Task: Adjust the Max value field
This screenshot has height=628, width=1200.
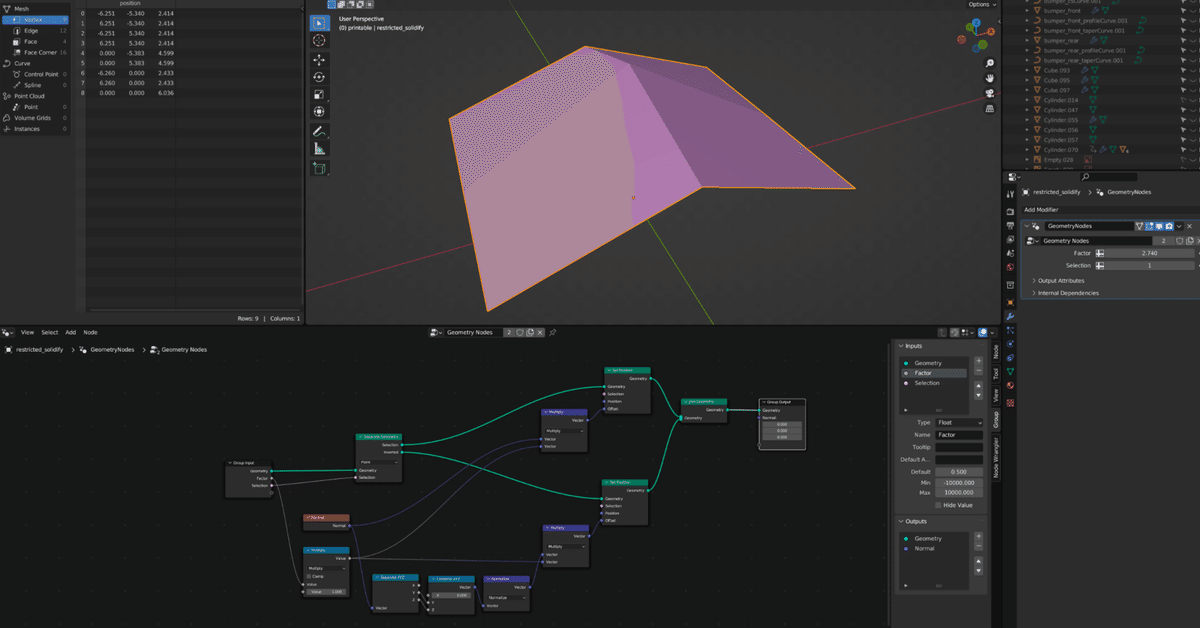Action: [x=959, y=493]
